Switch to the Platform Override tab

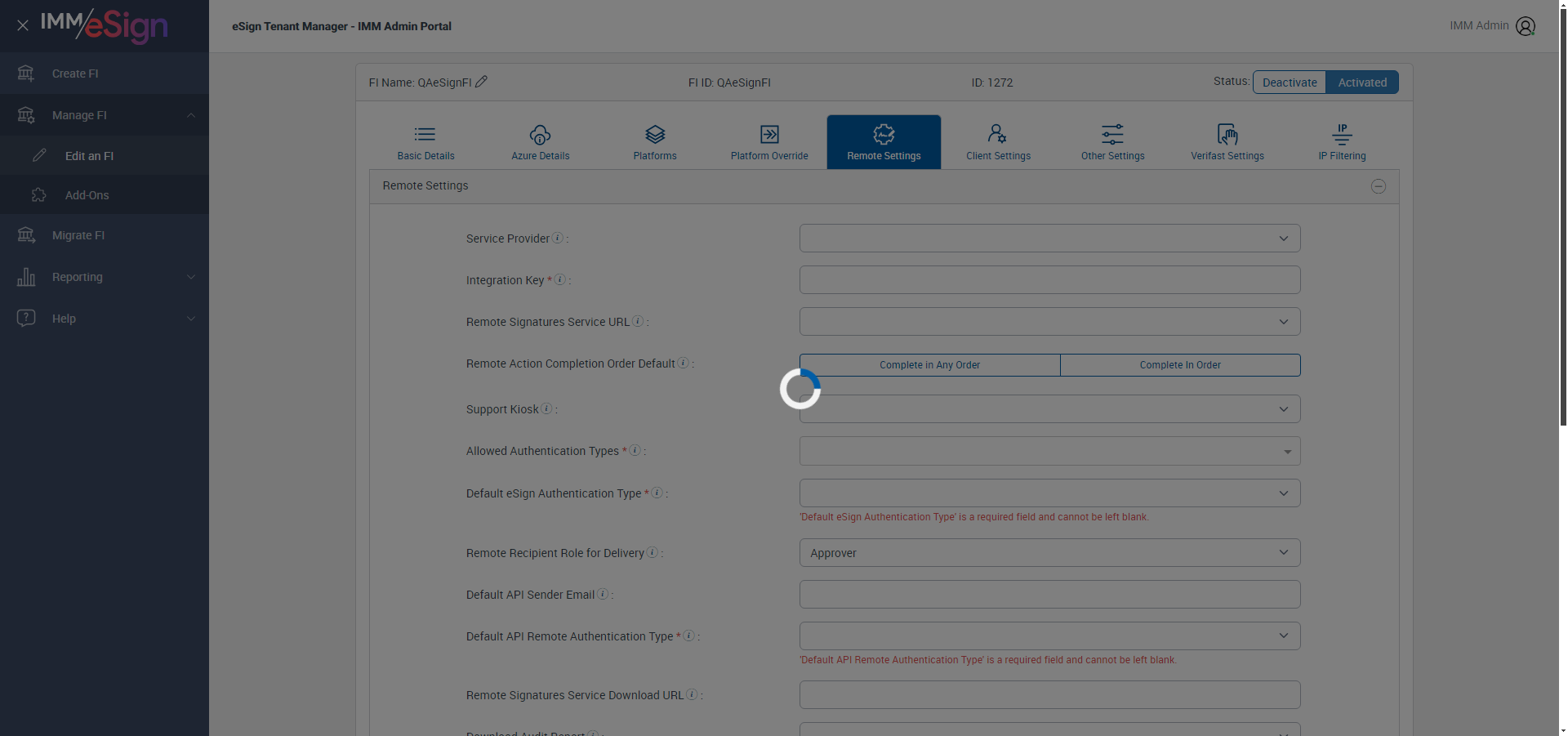pyautogui.click(x=769, y=142)
